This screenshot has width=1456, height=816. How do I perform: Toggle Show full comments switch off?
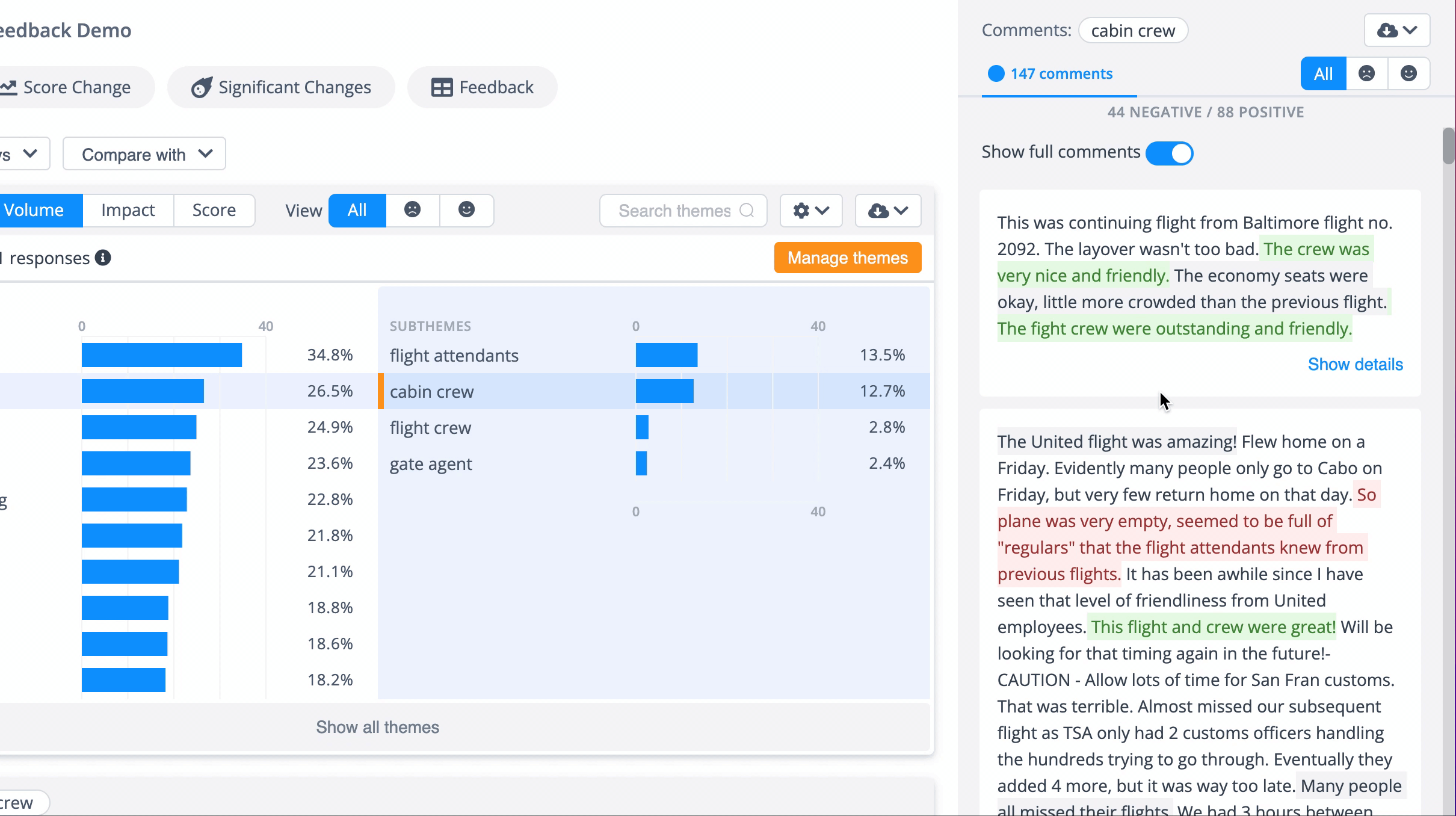1169,153
